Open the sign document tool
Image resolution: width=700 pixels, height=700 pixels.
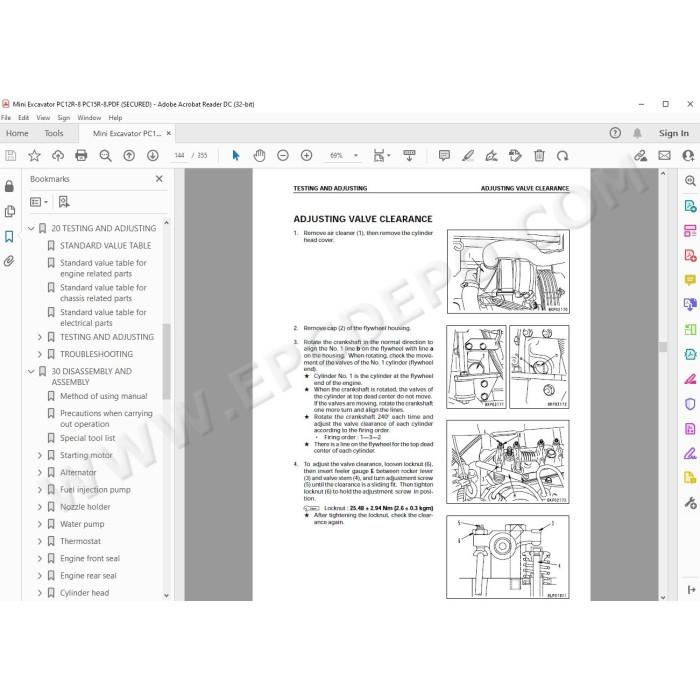[492, 155]
